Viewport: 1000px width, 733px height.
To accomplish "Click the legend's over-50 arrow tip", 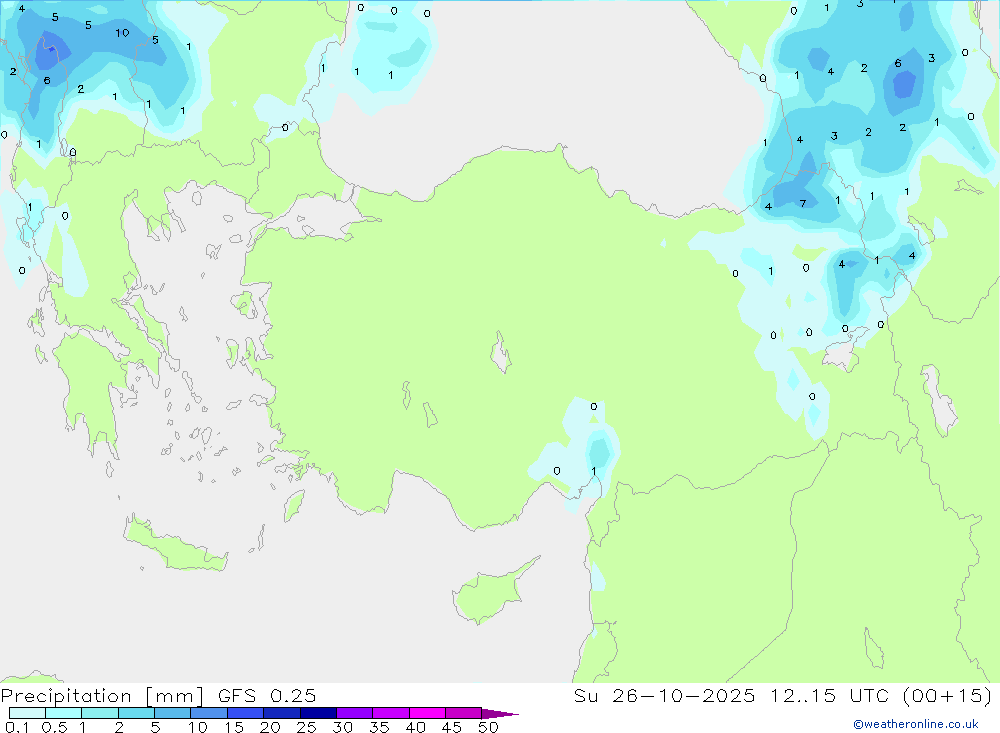I will tap(500, 713).
